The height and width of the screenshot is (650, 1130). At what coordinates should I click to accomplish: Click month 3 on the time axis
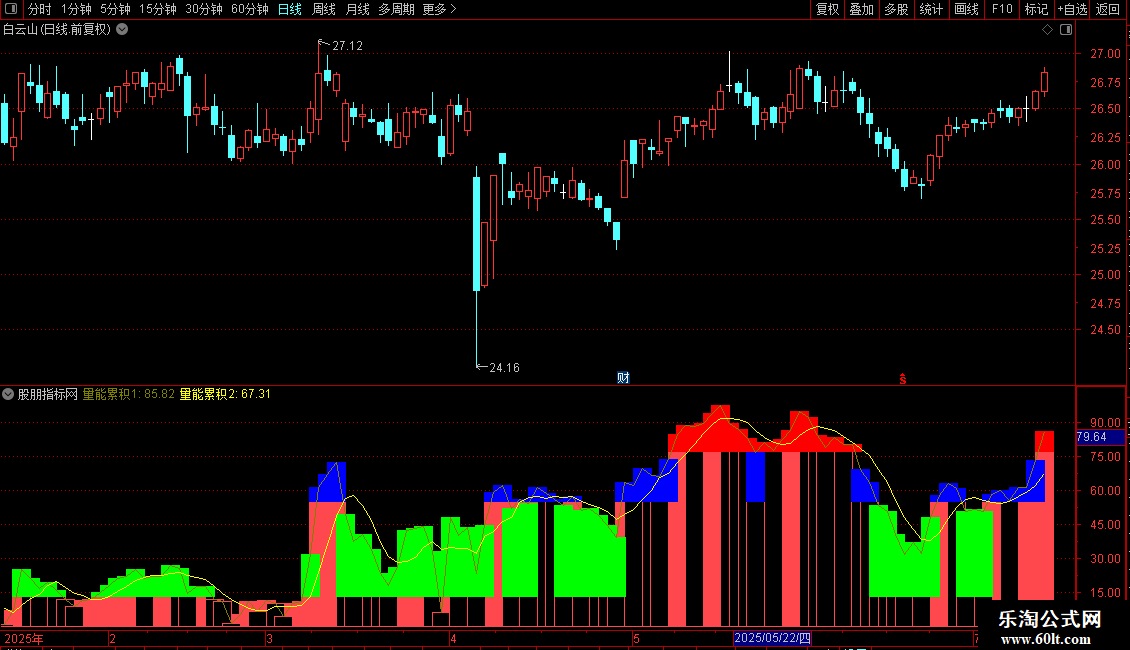pos(269,638)
